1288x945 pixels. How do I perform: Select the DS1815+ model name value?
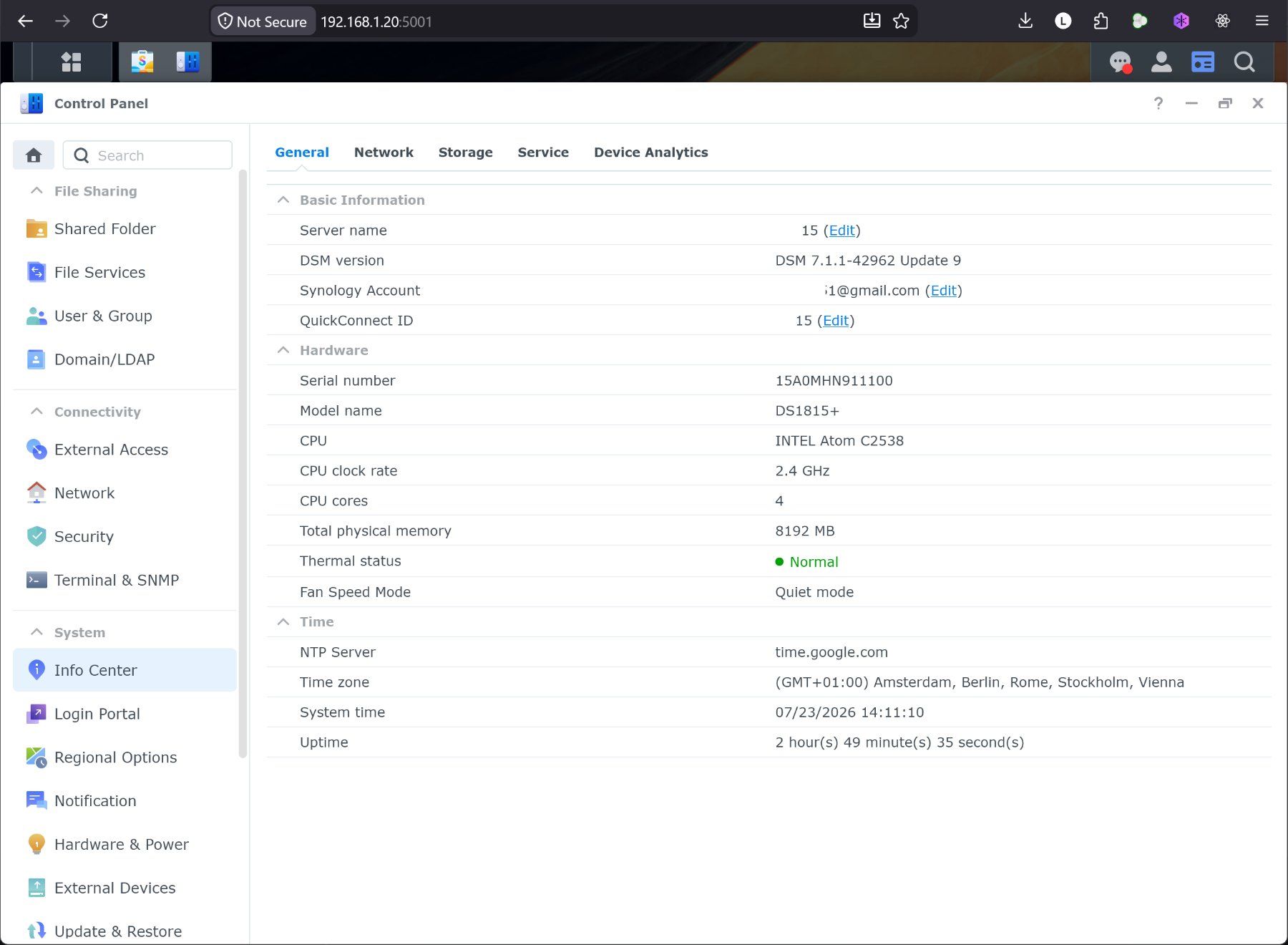807,411
